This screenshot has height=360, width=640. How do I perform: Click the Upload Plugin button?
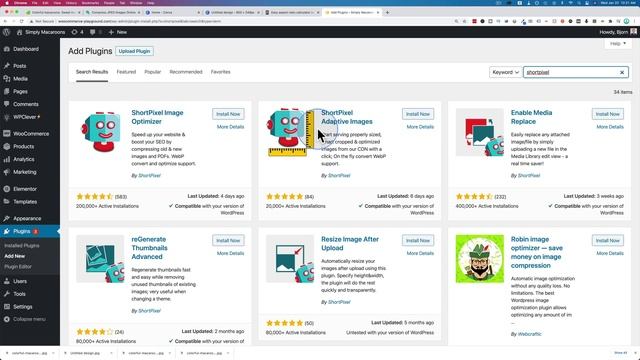[x=134, y=51]
